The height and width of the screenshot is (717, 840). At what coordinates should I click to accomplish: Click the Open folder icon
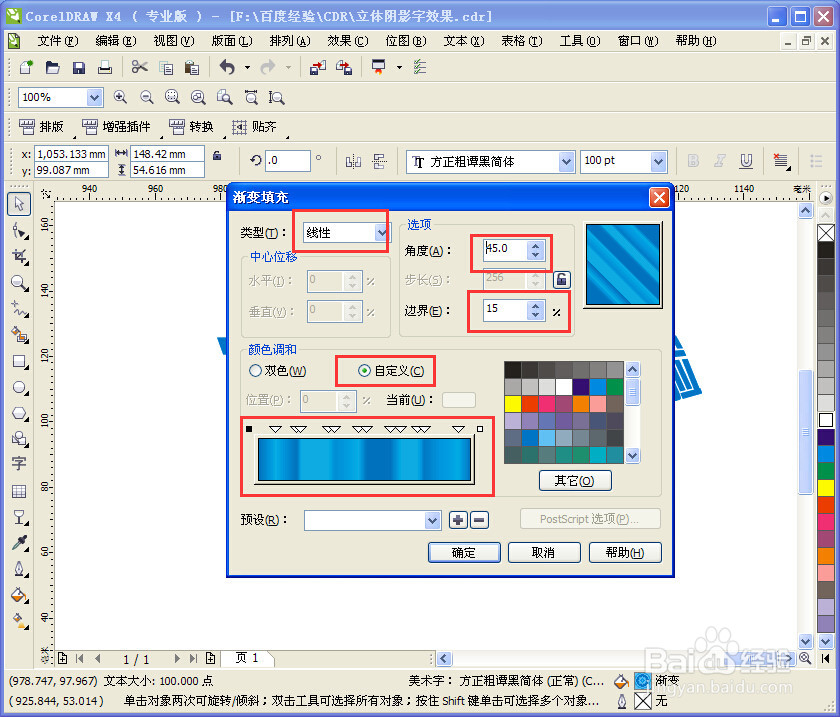(x=52, y=68)
